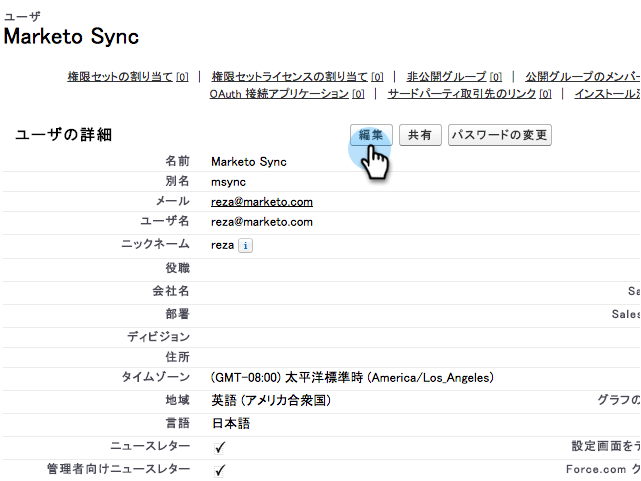Click the ニュースレター field label
The width and height of the screenshot is (641, 481).
150,446
